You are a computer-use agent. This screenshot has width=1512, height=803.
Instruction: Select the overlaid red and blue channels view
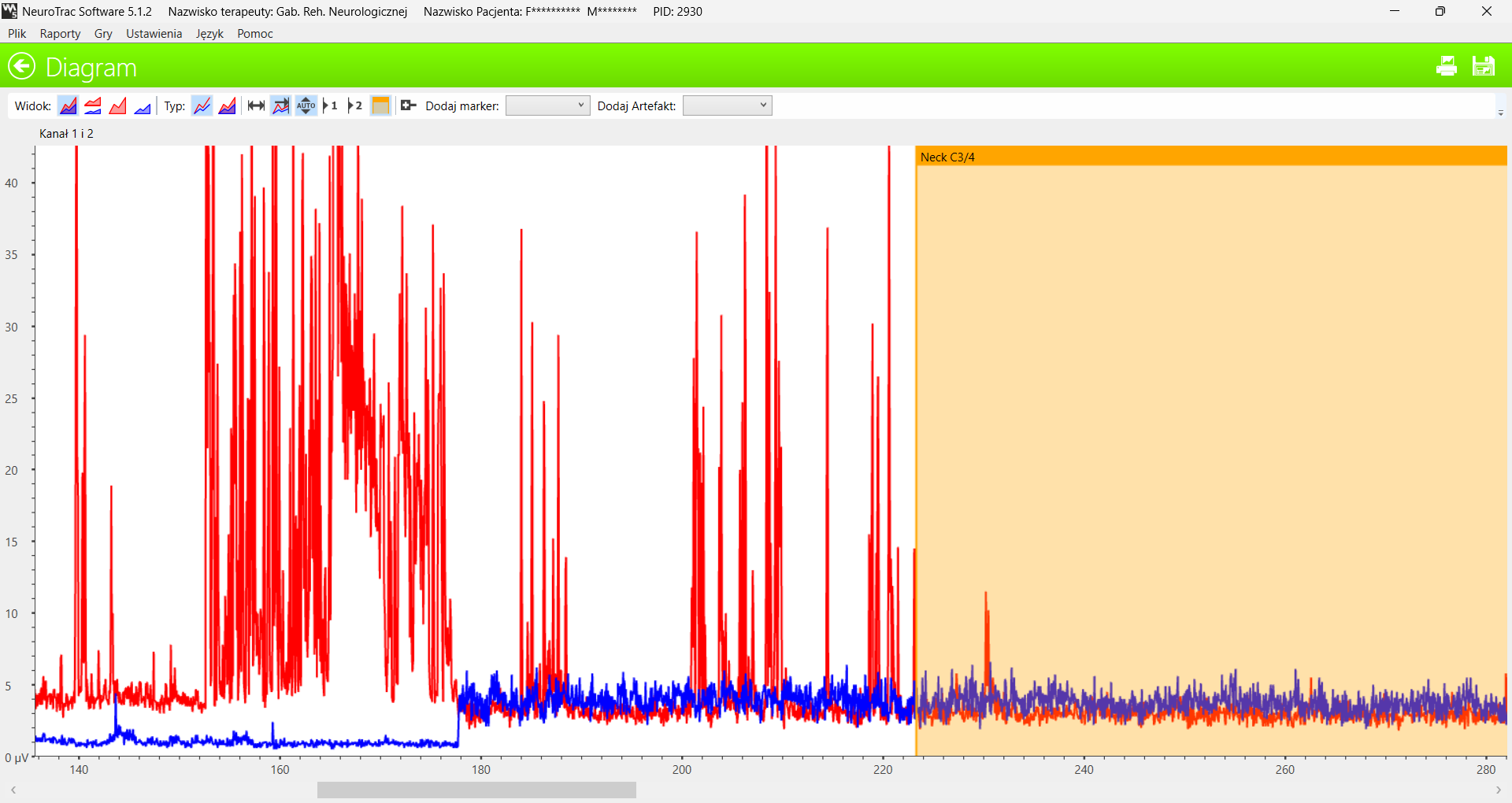point(69,106)
